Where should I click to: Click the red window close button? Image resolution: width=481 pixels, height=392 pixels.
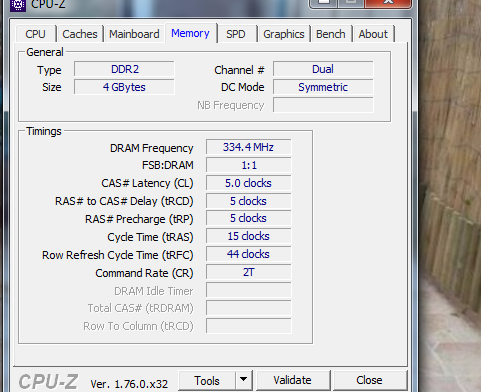[x=388, y=3]
